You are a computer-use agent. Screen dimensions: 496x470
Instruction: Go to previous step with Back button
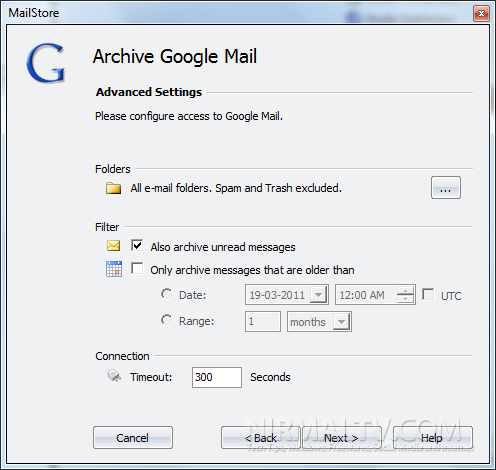(261, 437)
